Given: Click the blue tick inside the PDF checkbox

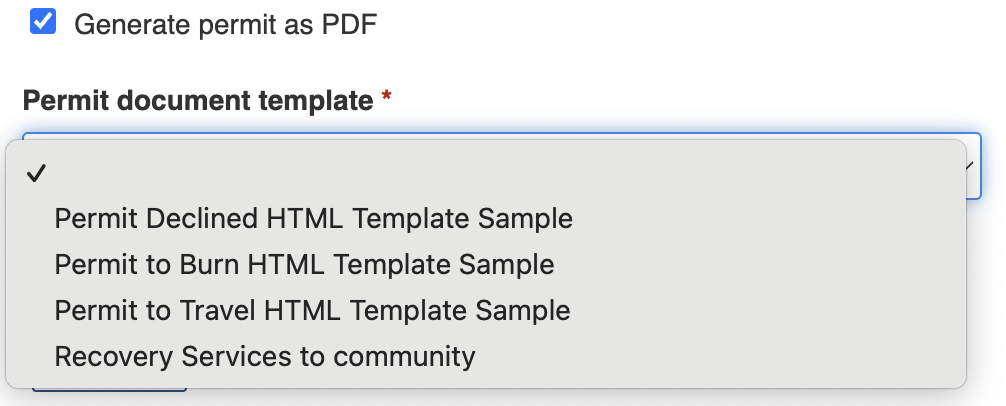Looking at the screenshot, I should pos(43,21).
